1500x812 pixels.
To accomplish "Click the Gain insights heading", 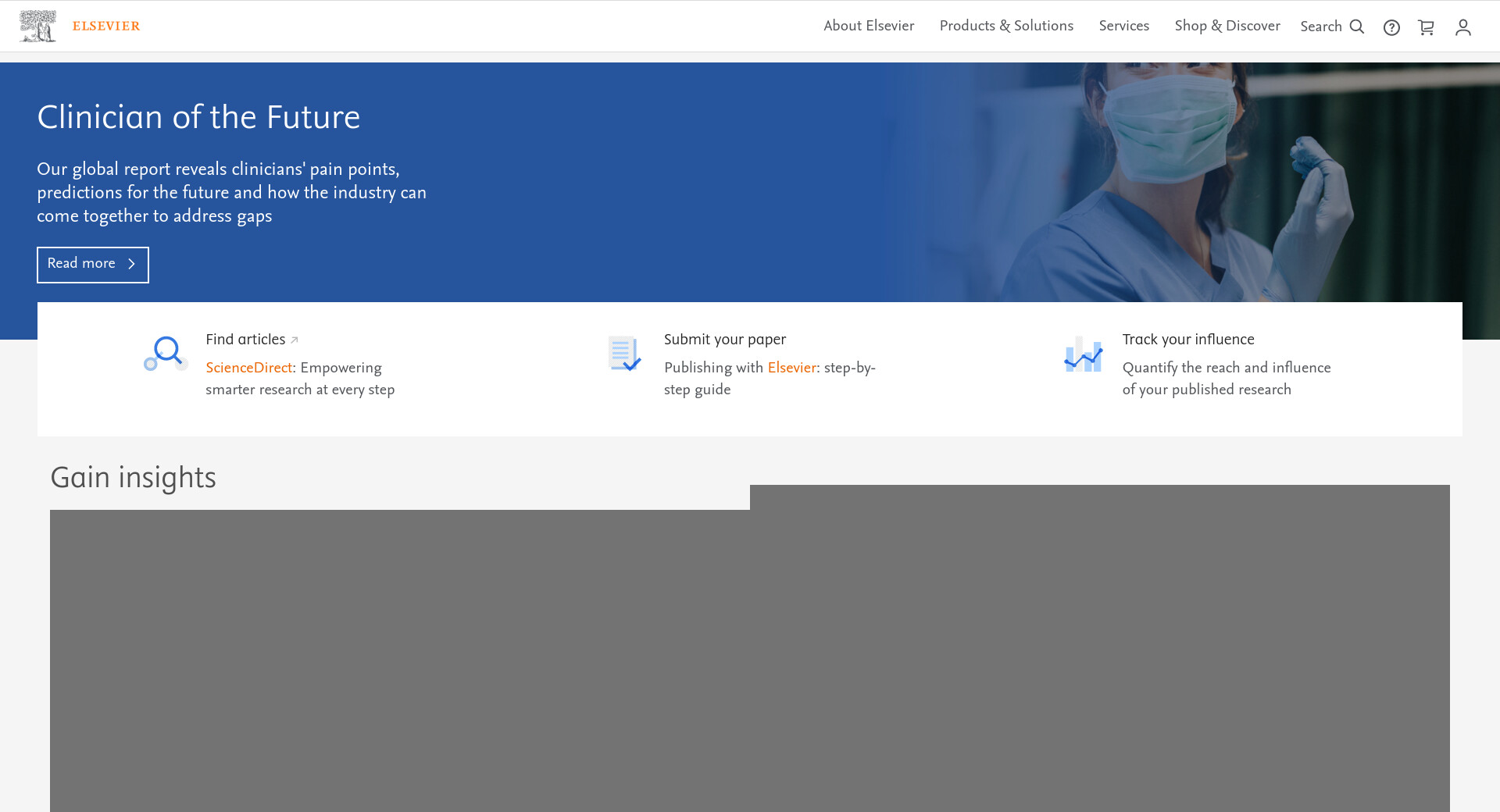I will [x=134, y=478].
